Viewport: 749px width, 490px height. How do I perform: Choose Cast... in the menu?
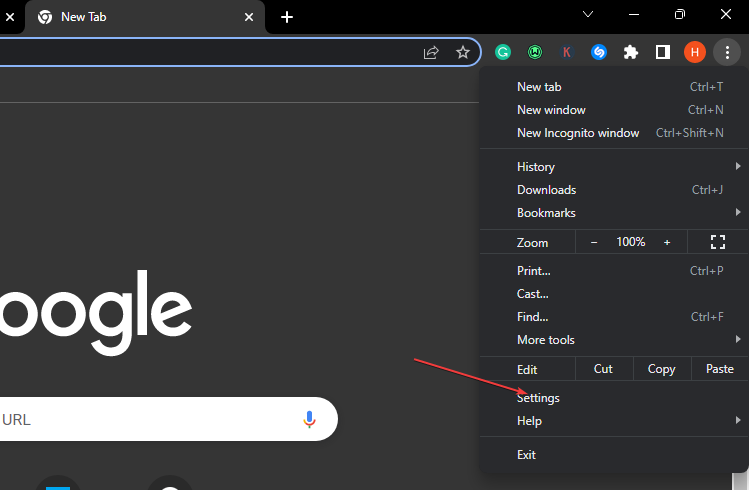(614, 294)
